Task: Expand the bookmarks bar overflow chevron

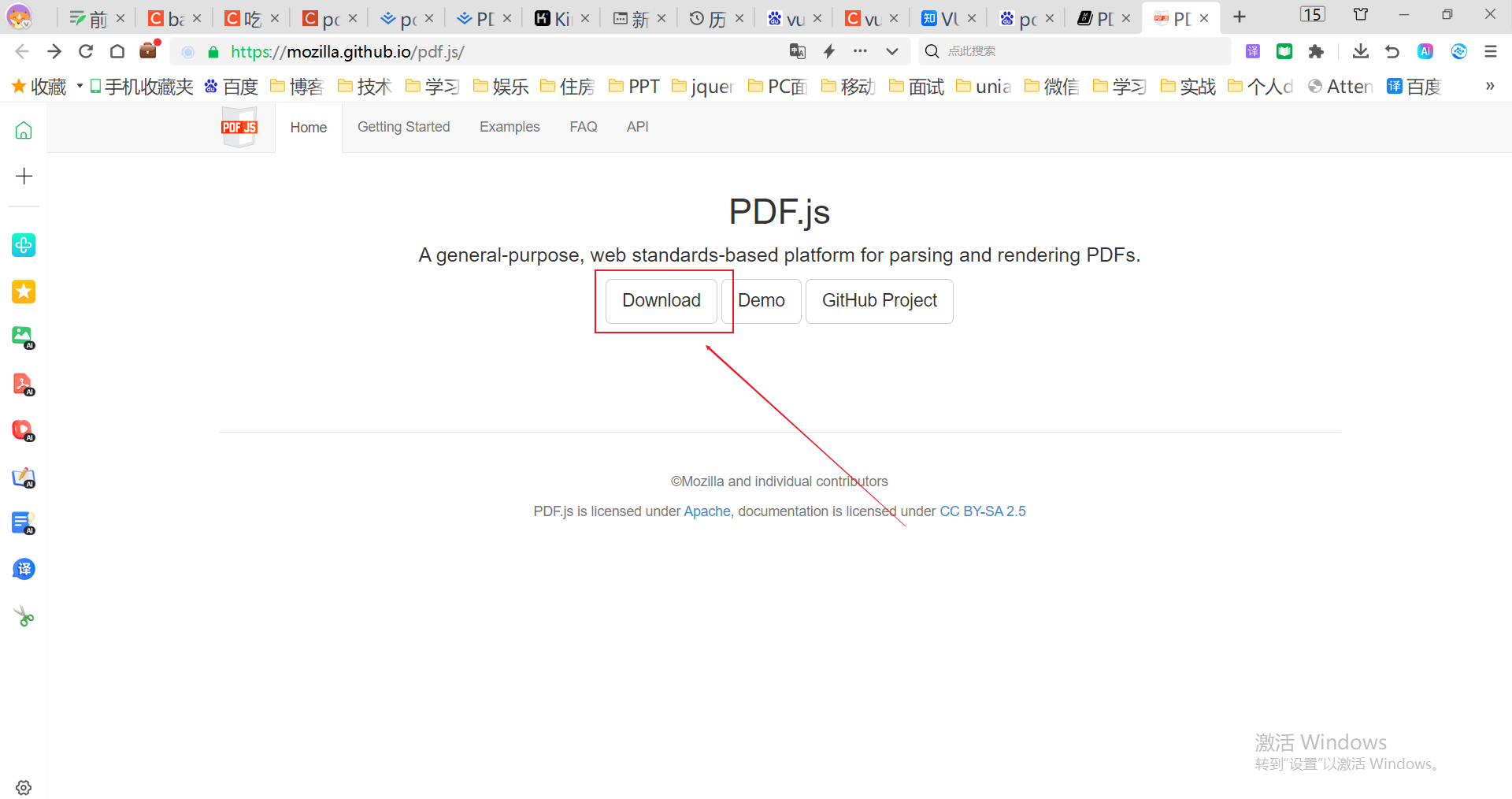Action: pos(1490,86)
